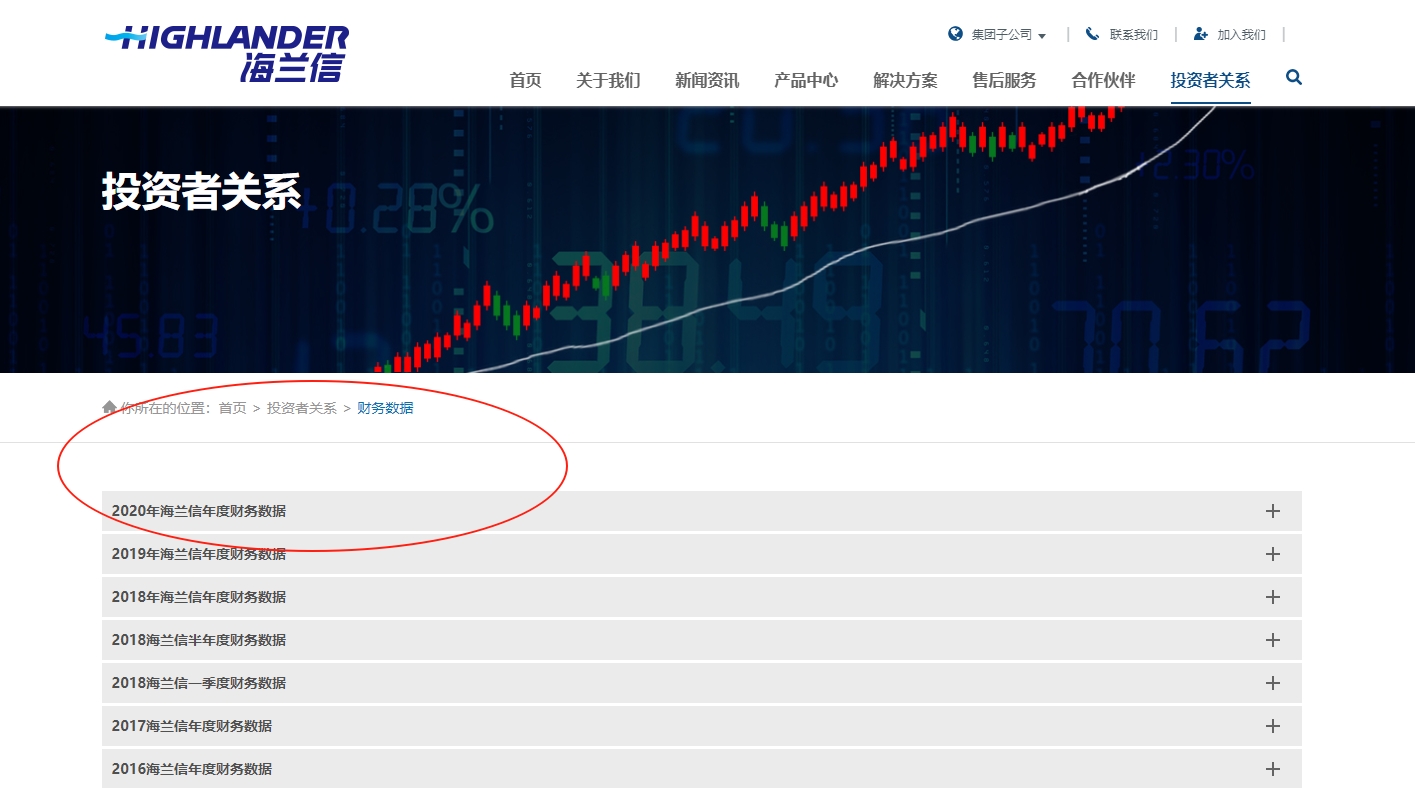Expand 2017海兰信年度财务数据 plus icon
Screen dimensions: 1415x788
1273,726
